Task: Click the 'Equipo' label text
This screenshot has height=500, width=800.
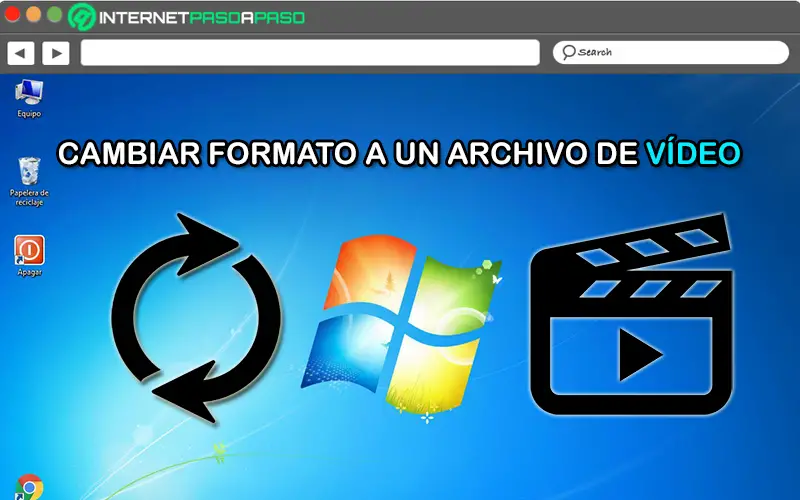Action: [29, 114]
